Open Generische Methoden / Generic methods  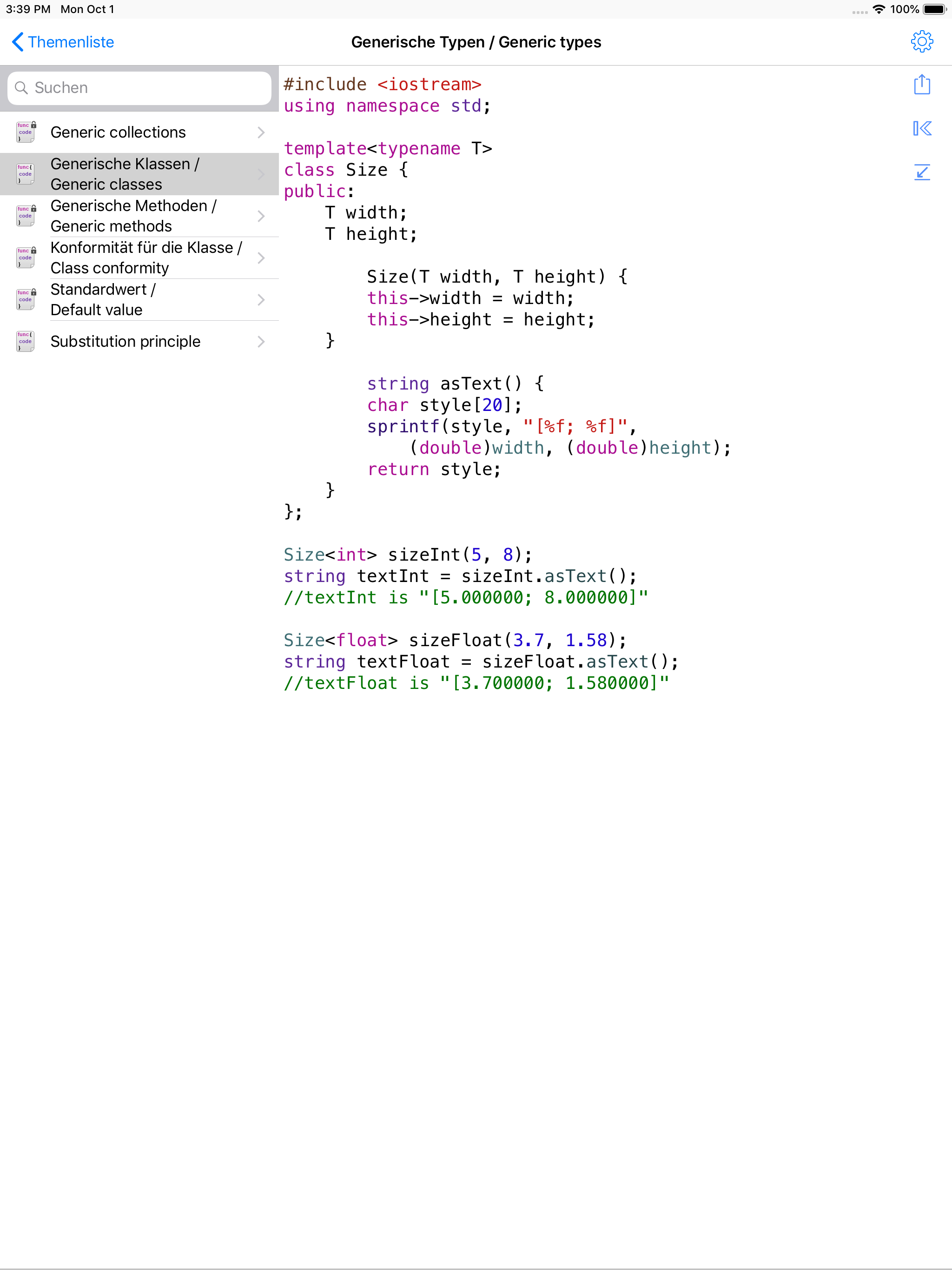pos(139,216)
